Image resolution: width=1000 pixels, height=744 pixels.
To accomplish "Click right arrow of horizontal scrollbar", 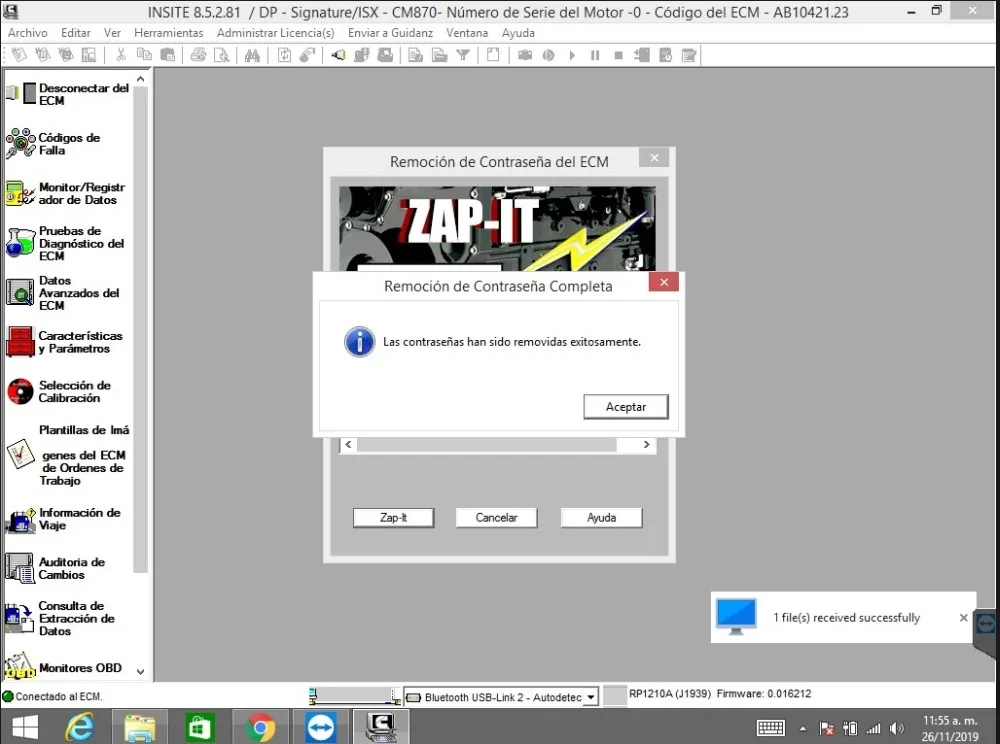I will click(647, 444).
